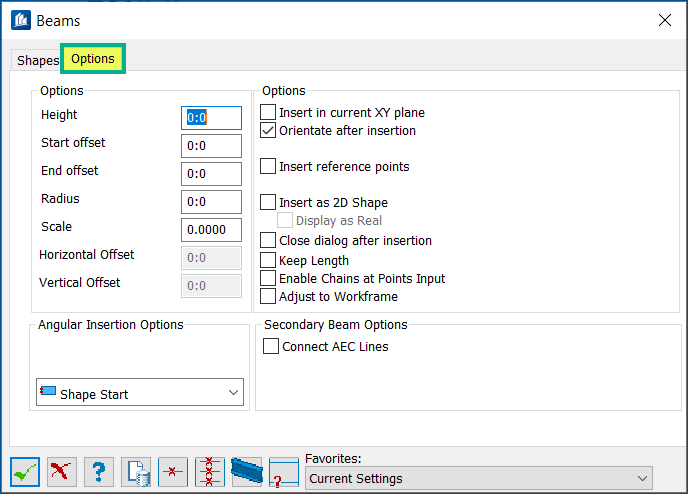Click the red X cancel icon
Viewport: 688px width, 494px height.
tap(62, 471)
